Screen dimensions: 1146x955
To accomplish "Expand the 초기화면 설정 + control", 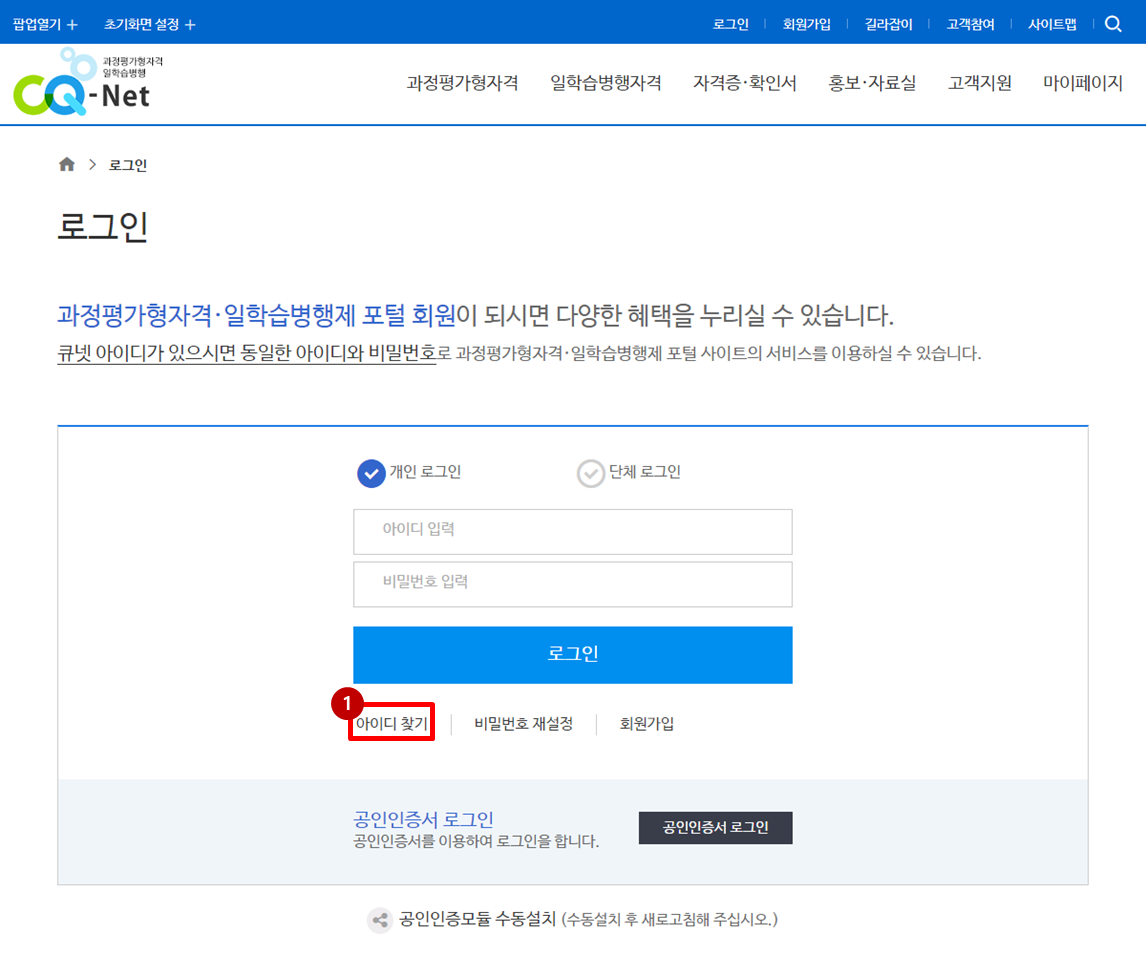I will click(149, 24).
